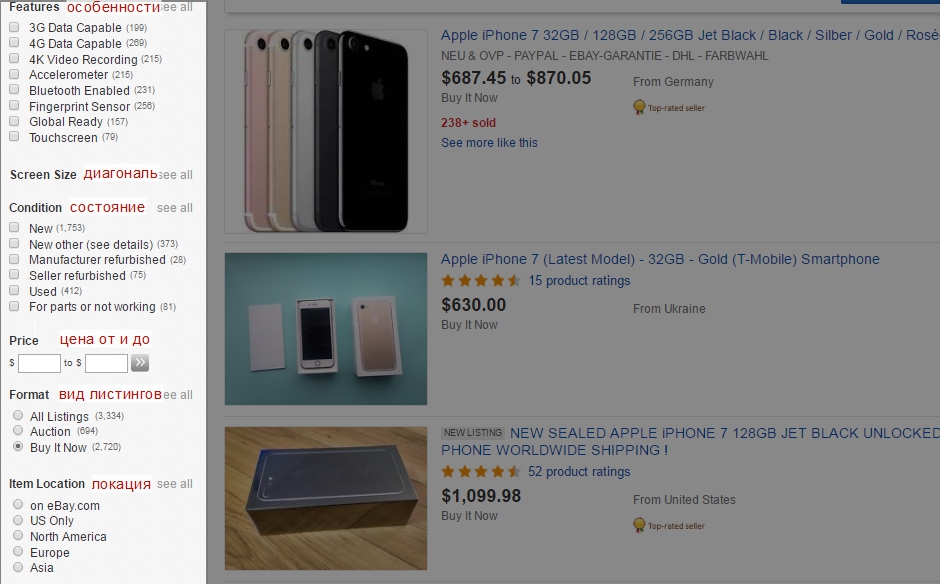Image resolution: width=940 pixels, height=584 pixels.
Task: Show all Item Location options
Action: (x=174, y=484)
